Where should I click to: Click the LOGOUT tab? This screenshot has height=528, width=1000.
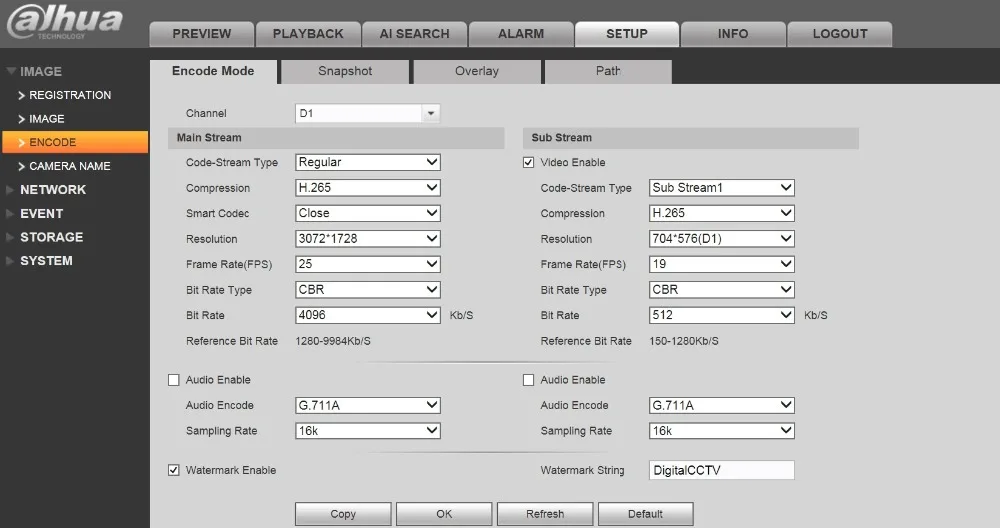(840, 34)
